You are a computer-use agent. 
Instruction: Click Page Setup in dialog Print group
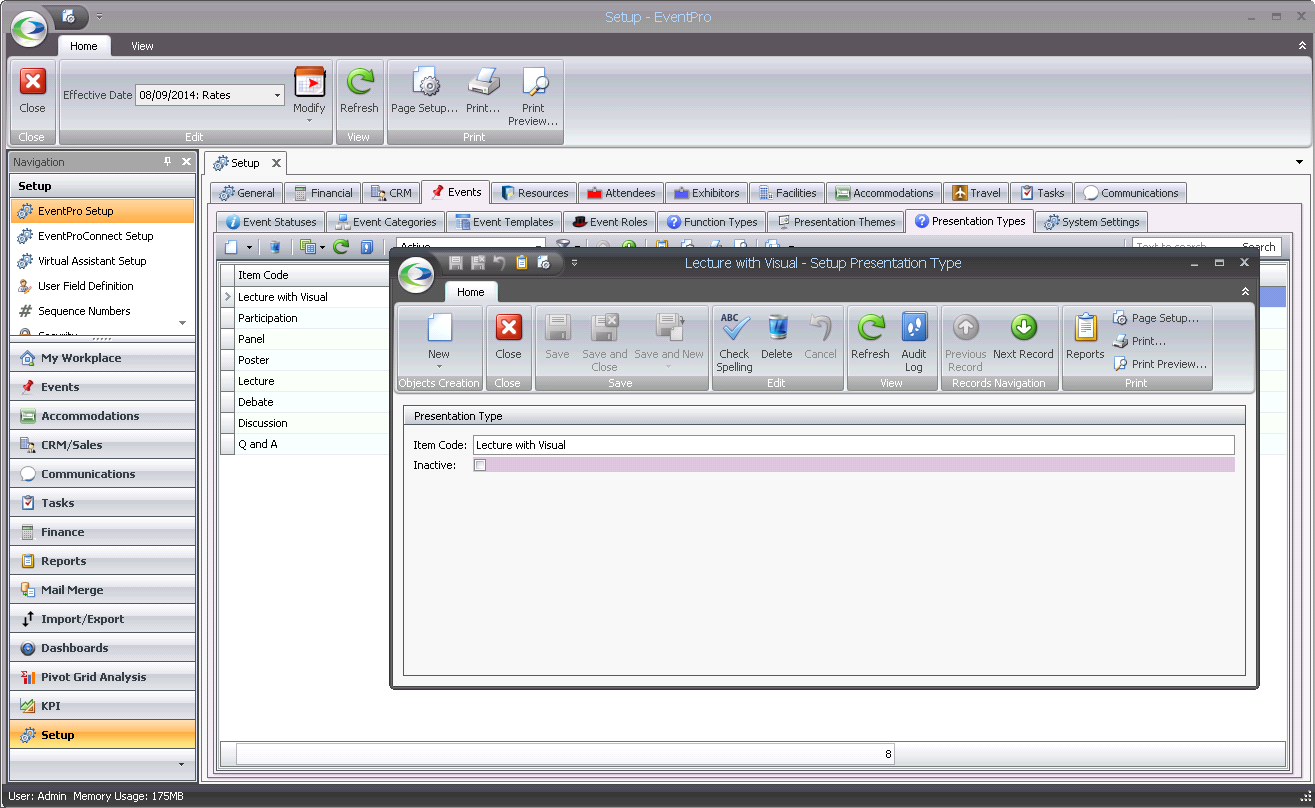(x=1156, y=318)
